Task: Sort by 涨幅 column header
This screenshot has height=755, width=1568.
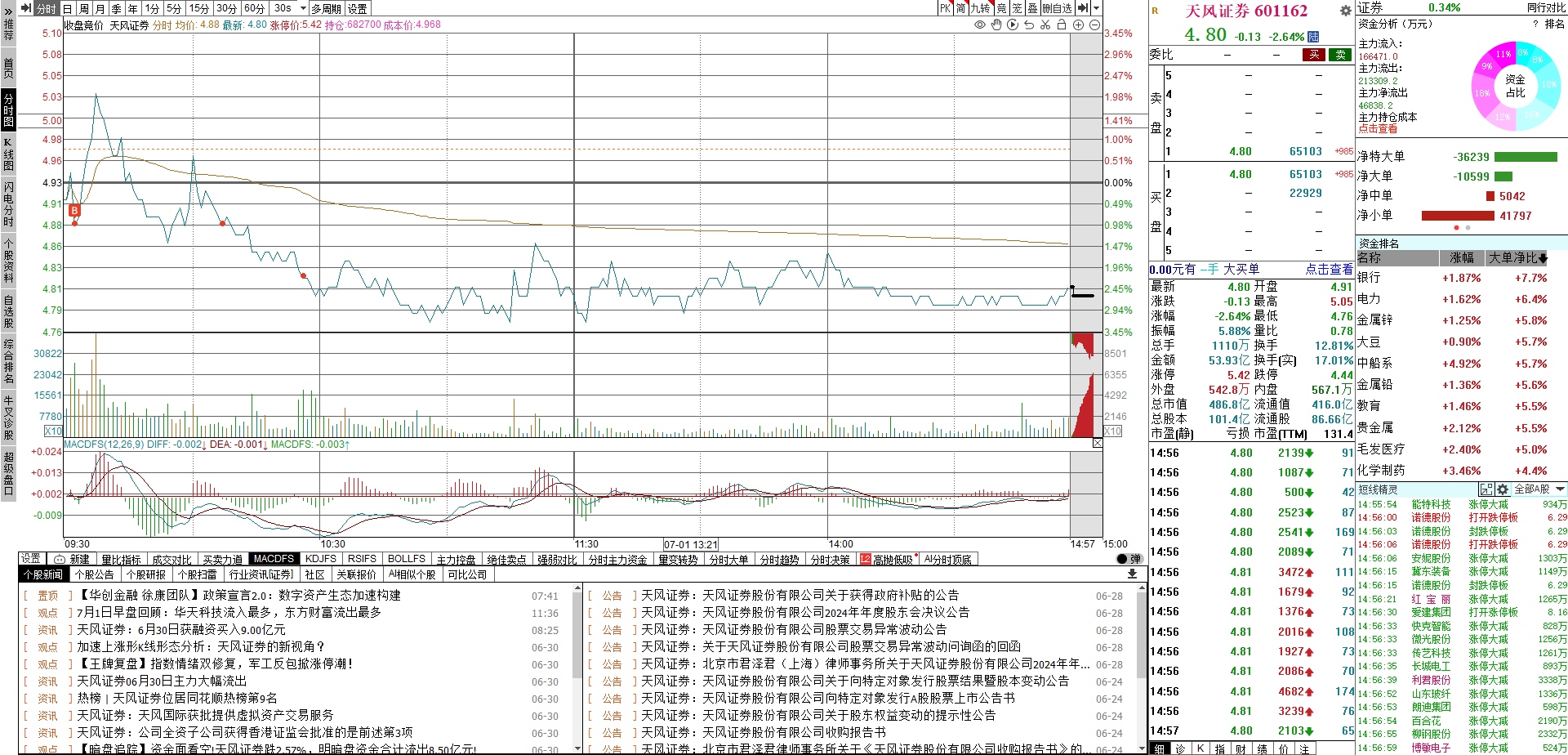Action: click(1462, 258)
